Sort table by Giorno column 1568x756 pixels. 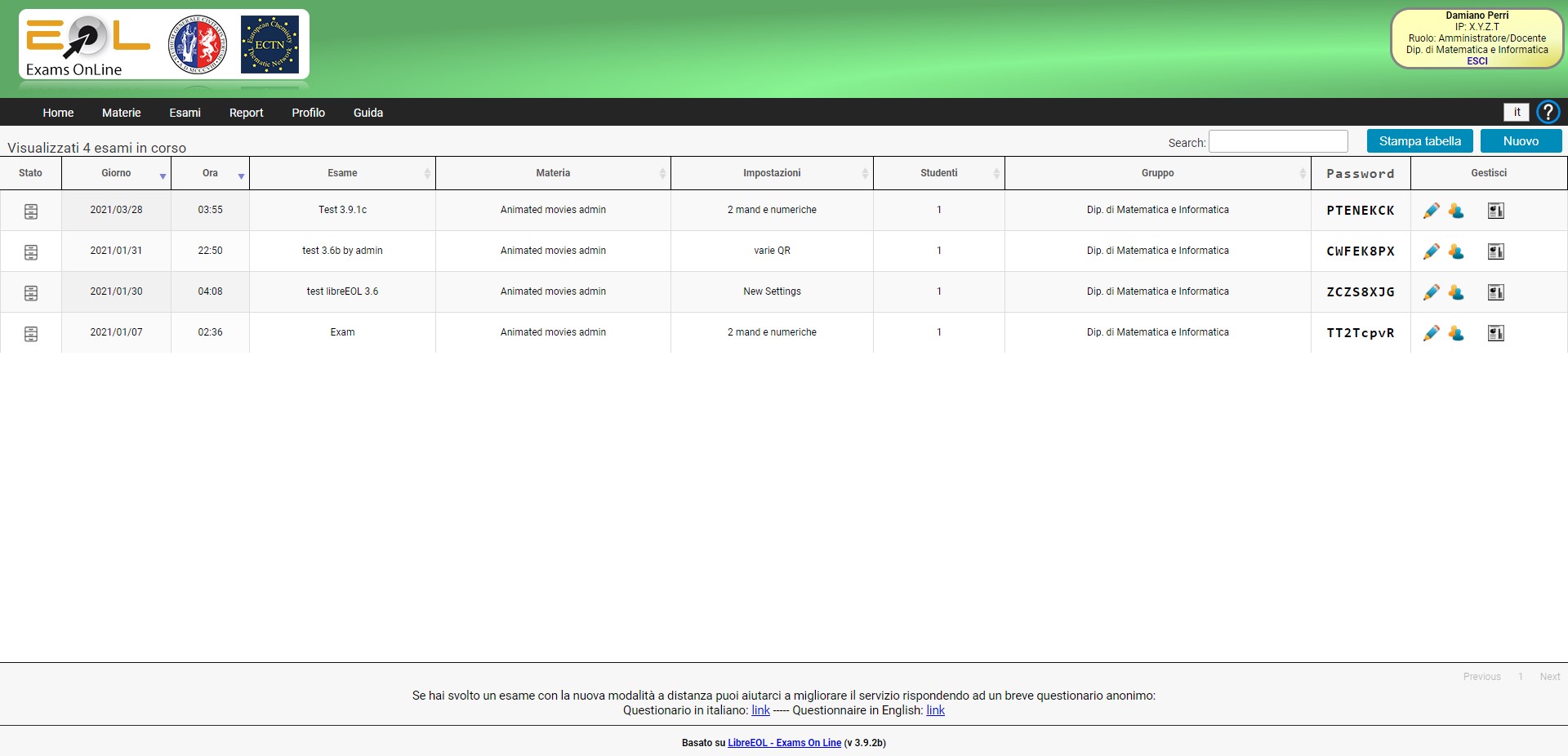point(116,173)
